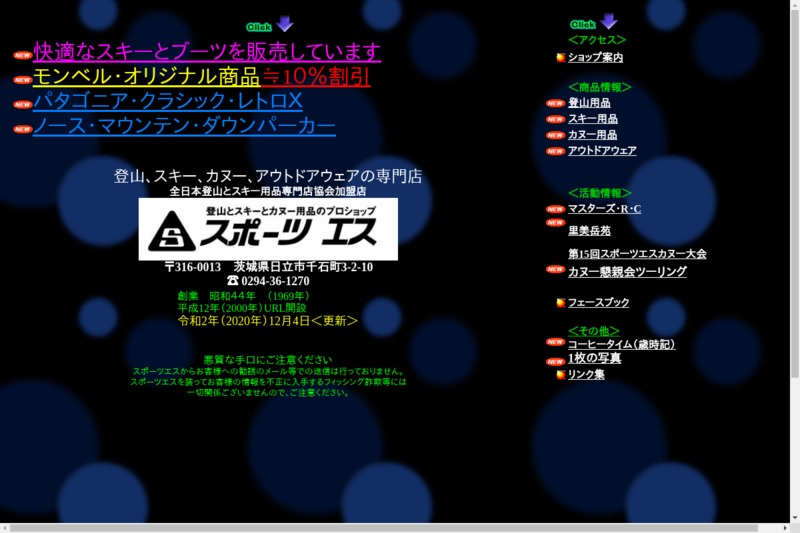Click the green Click badge above main links

[259, 27]
